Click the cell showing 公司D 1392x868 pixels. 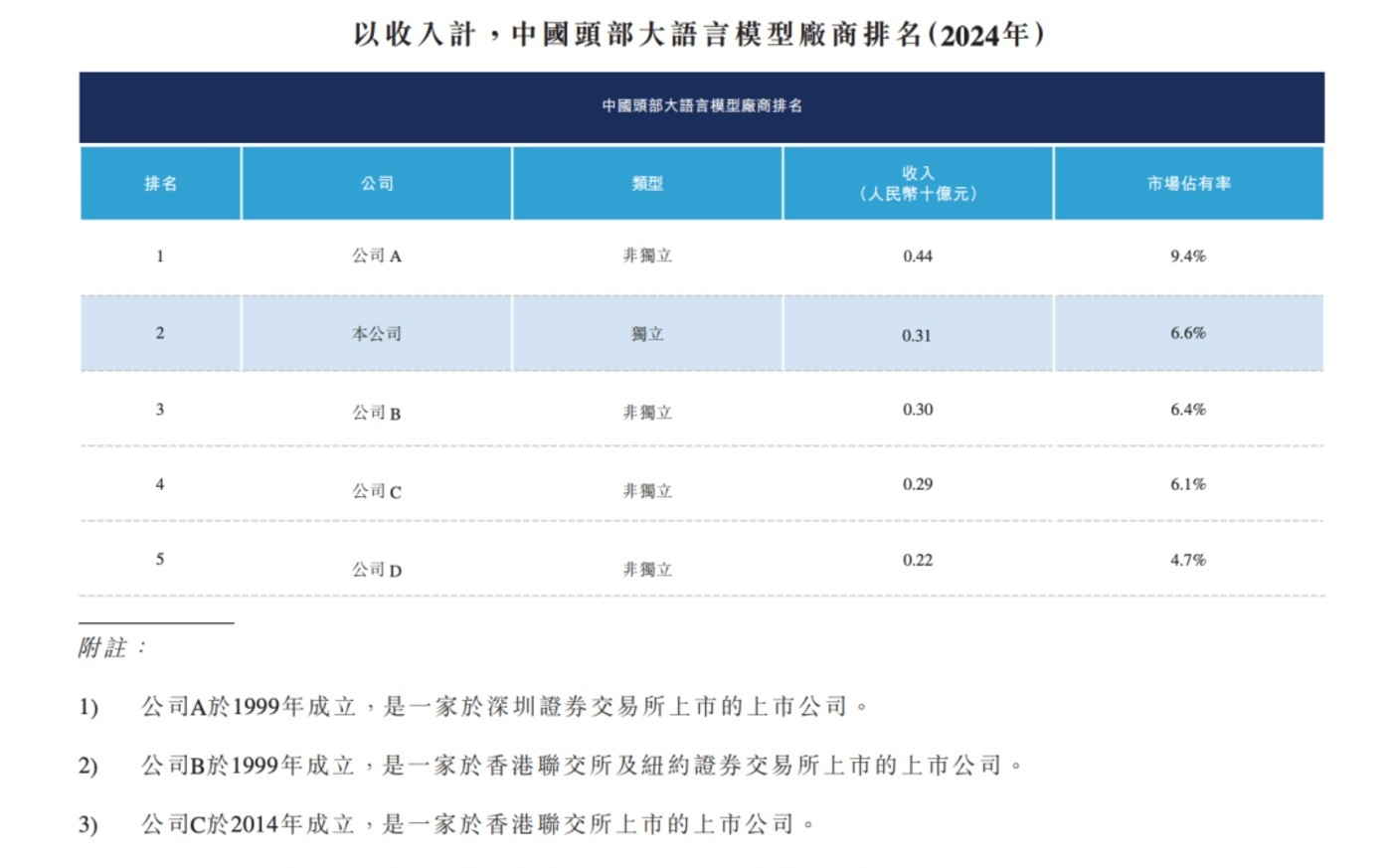(376, 567)
